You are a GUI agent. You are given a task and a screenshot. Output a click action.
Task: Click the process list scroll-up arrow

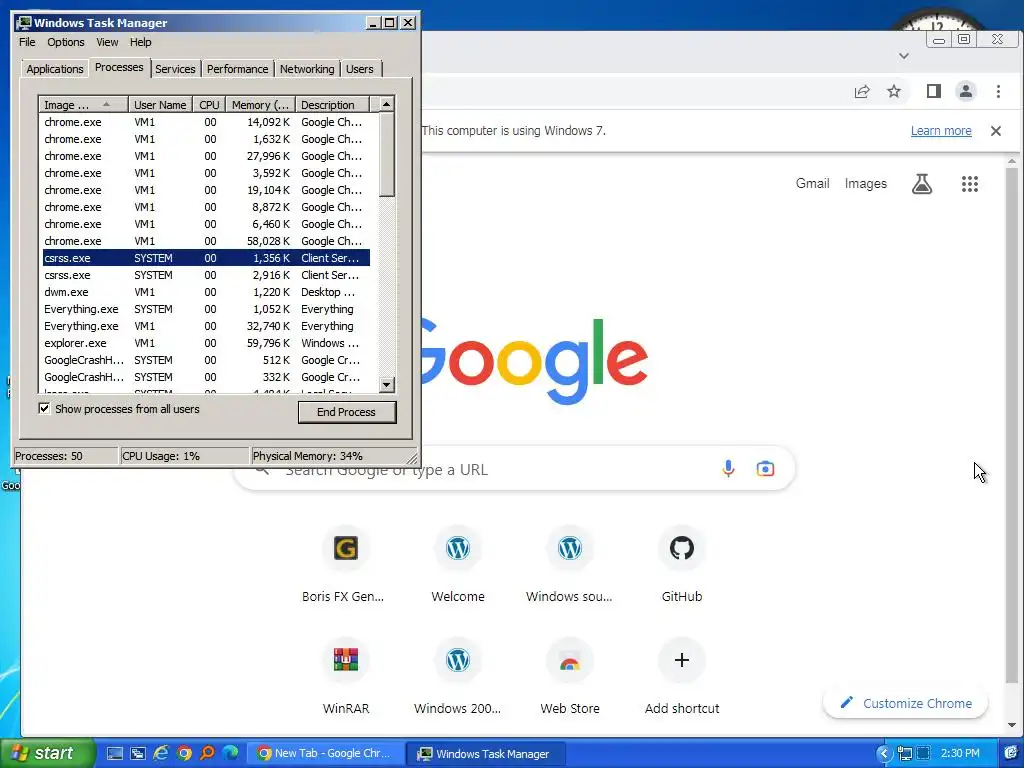tap(387, 104)
